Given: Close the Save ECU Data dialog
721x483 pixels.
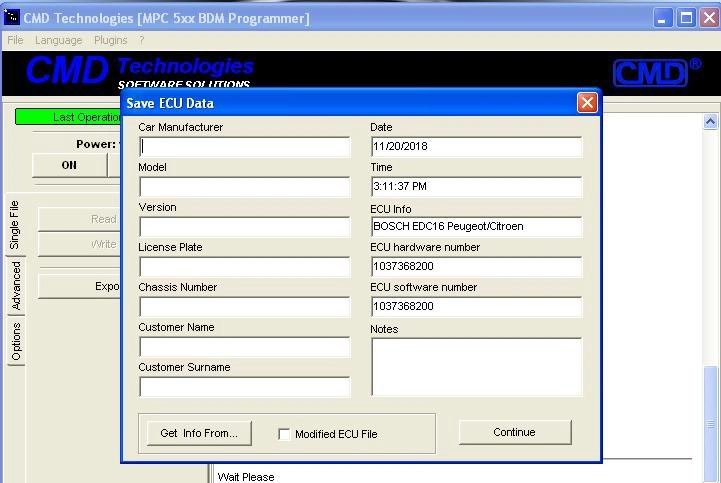Looking at the screenshot, I should [587, 103].
